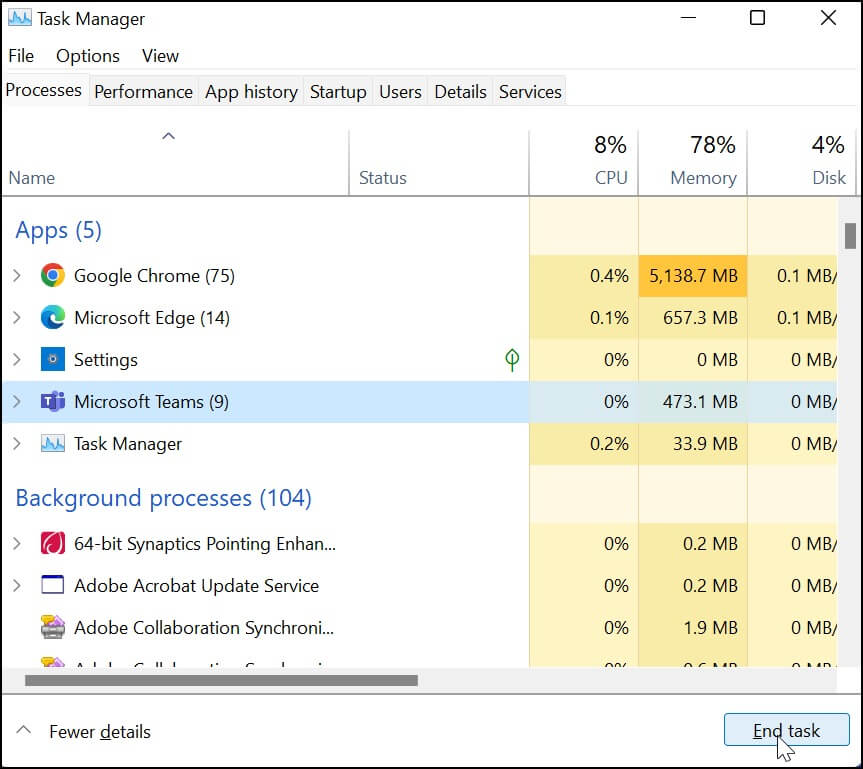
Task: Collapse view with Fewer details chevron
Action: tap(24, 730)
